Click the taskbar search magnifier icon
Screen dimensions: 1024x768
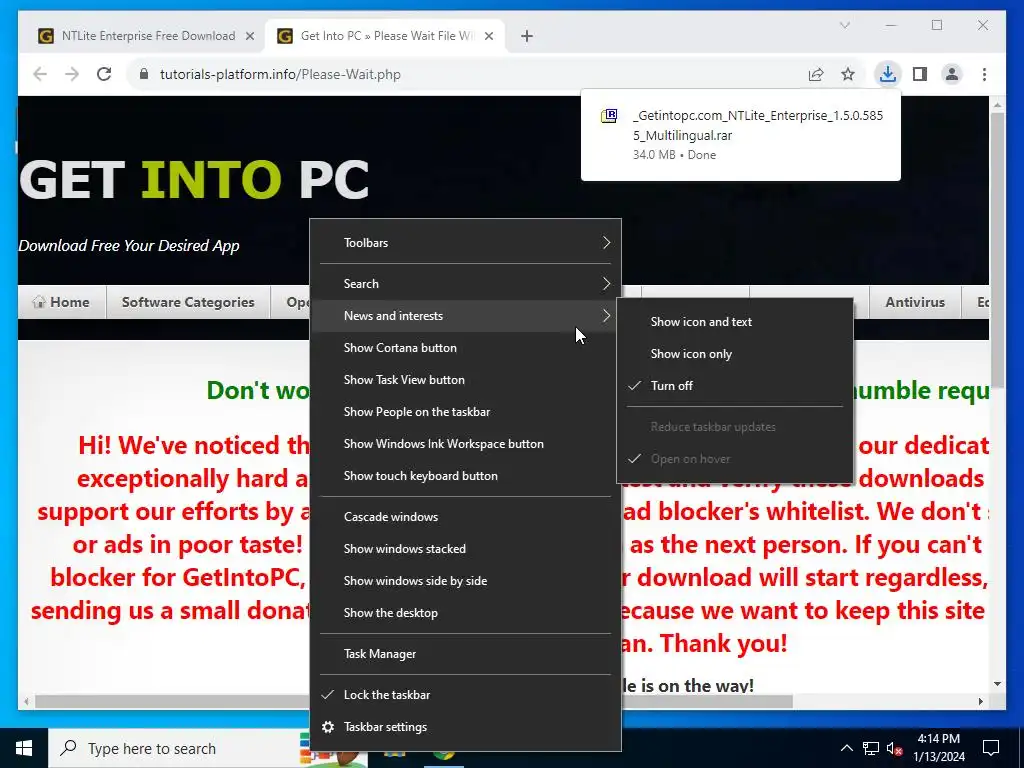tap(68, 748)
